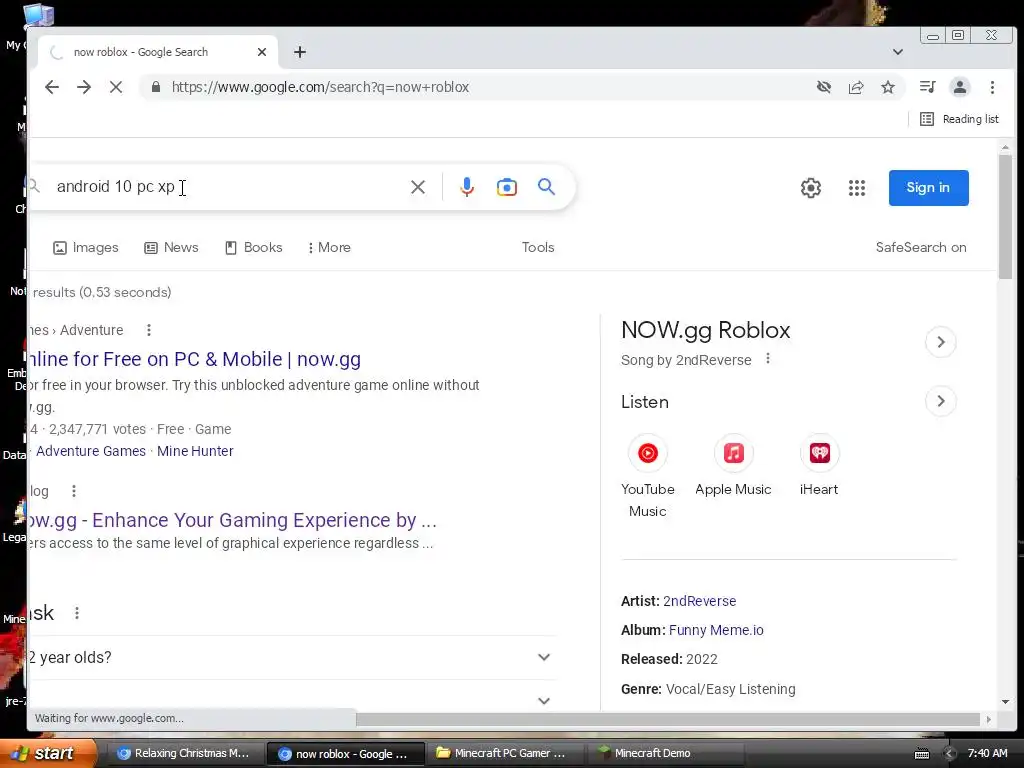Open options dots beside 'ask' heading
The image size is (1024, 768).
77,613
